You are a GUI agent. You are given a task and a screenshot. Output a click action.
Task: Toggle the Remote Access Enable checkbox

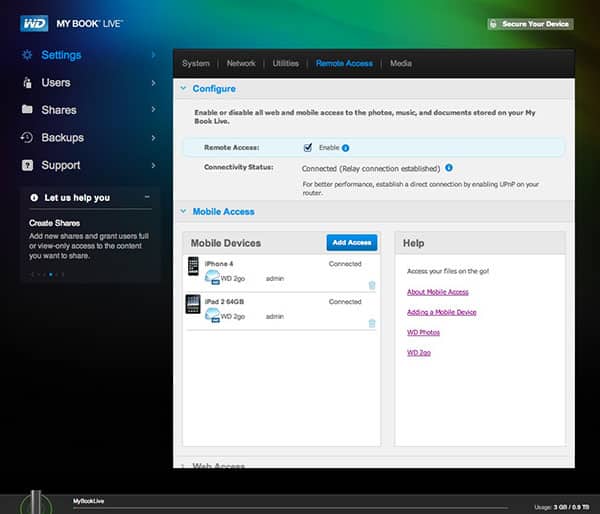pyautogui.click(x=308, y=147)
